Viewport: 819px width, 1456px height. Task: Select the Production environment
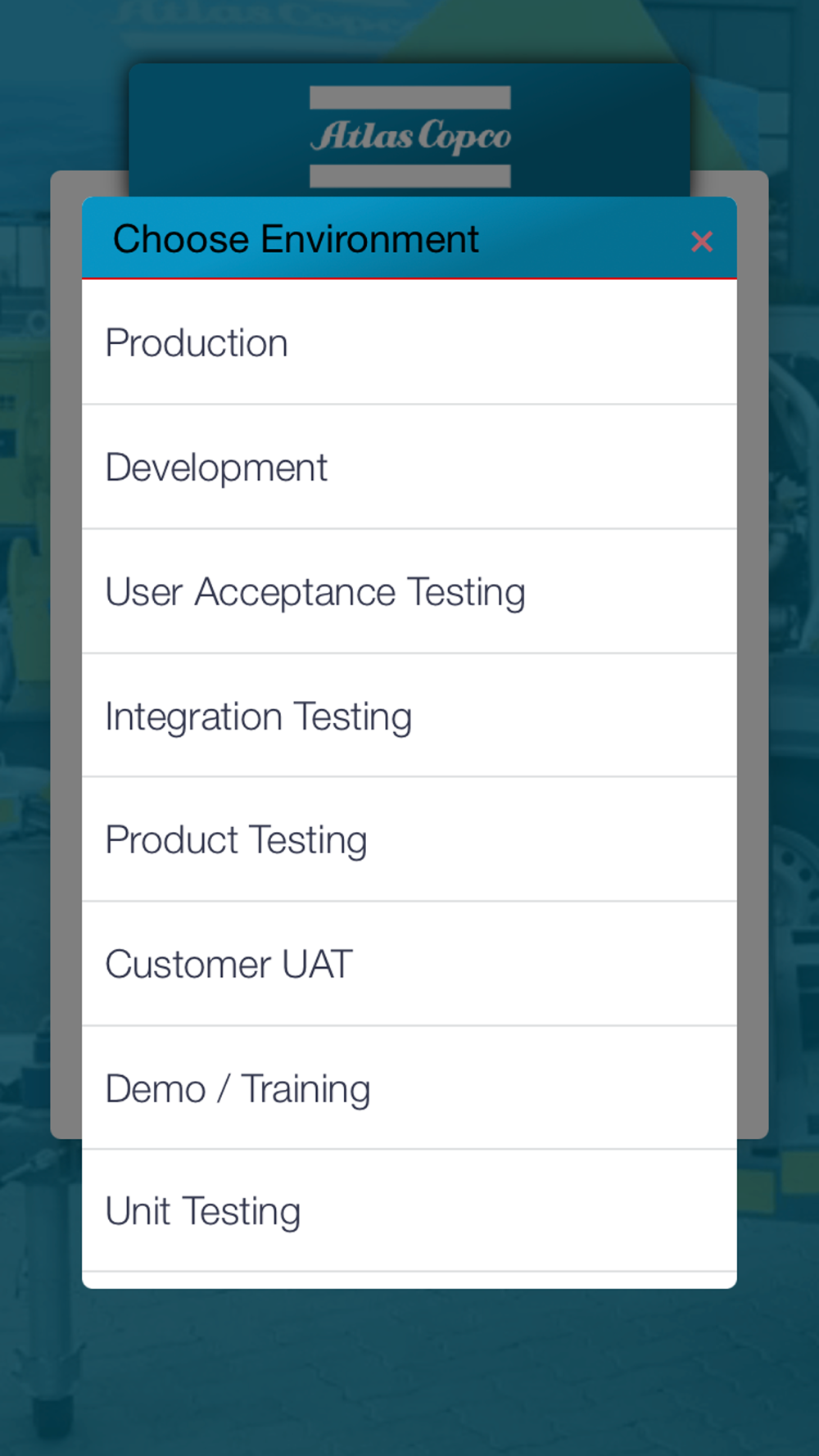tap(409, 342)
